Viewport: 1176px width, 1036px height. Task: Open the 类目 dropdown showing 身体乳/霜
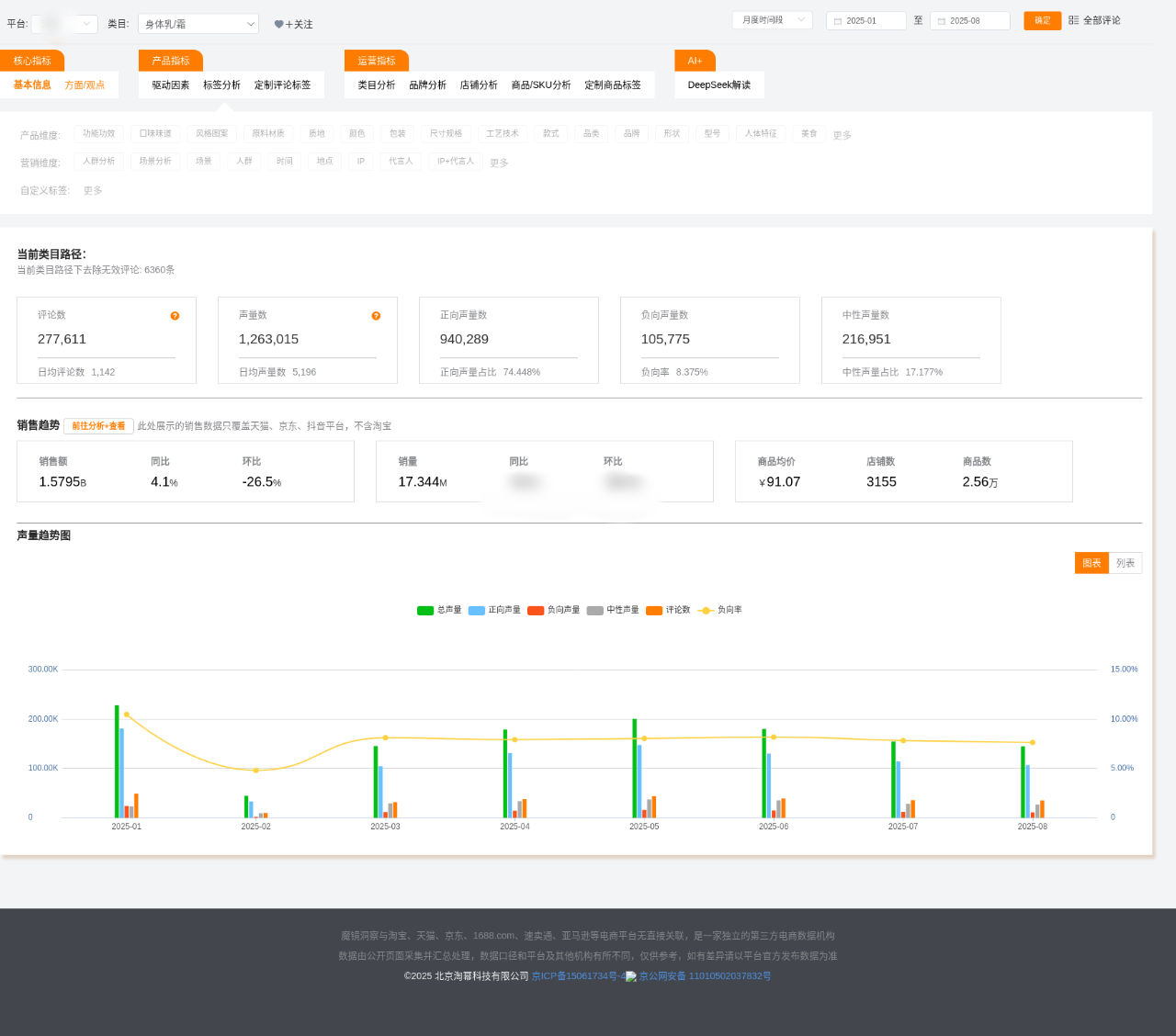198,24
